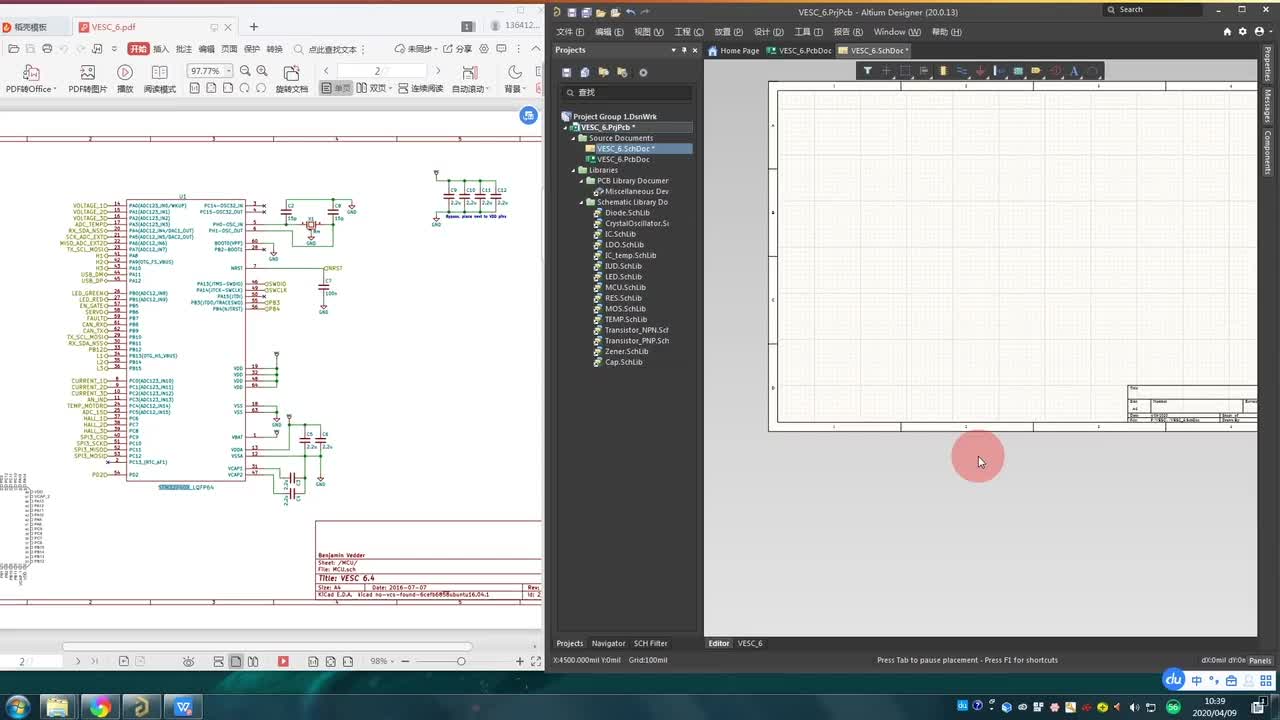Click the 播放 play icon in PDF viewer
Image resolution: width=1280 pixels, height=720 pixels.
[125, 72]
